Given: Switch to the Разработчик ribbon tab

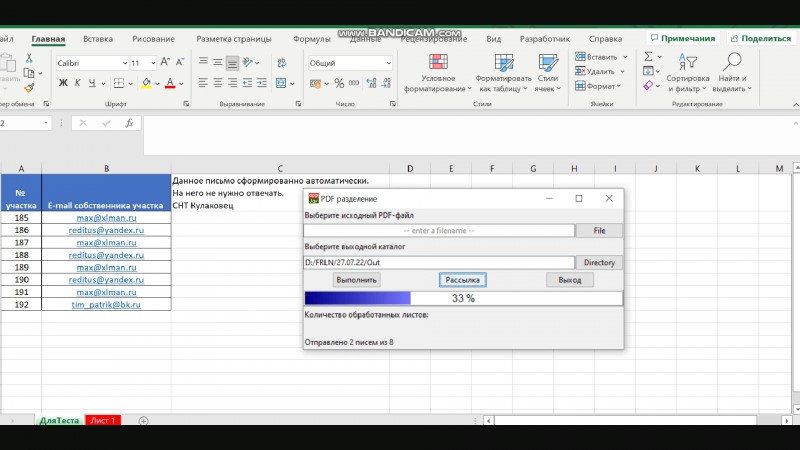Looking at the screenshot, I should (544, 39).
